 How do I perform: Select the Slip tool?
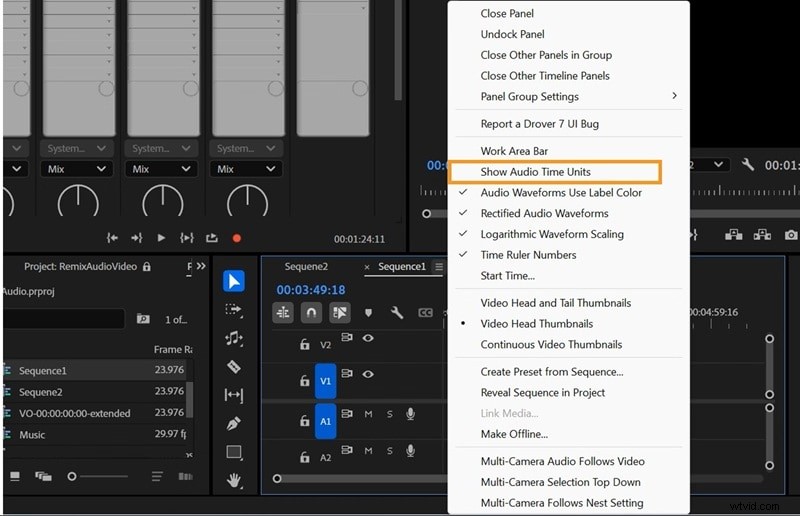tap(234, 395)
